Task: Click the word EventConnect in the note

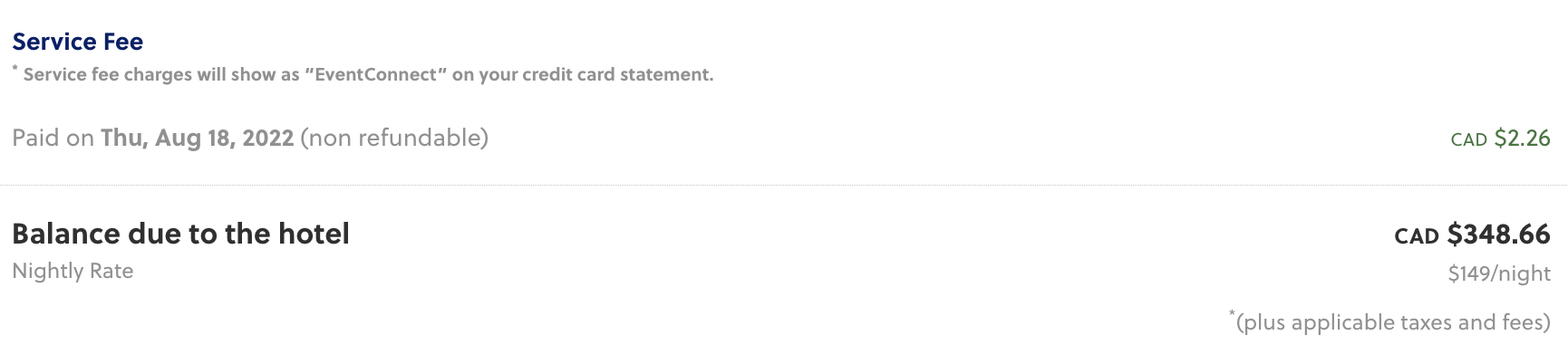Action: [x=375, y=75]
